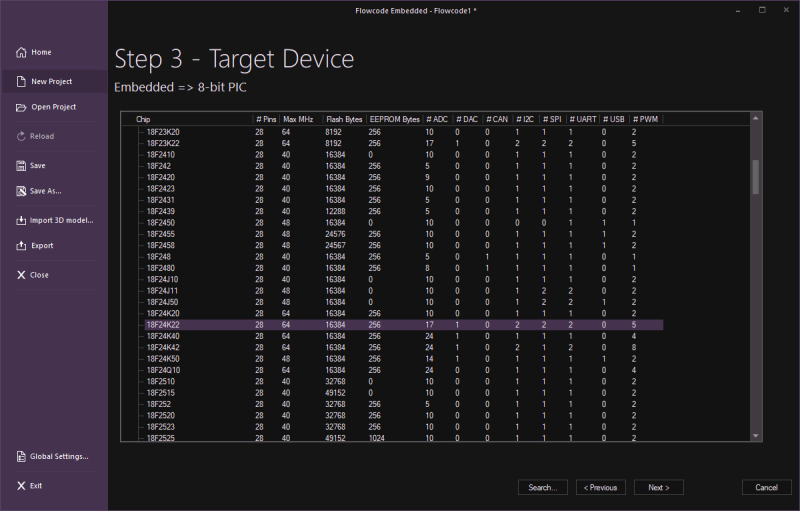Click the Save disk icon
The image size is (800, 511).
point(21,165)
